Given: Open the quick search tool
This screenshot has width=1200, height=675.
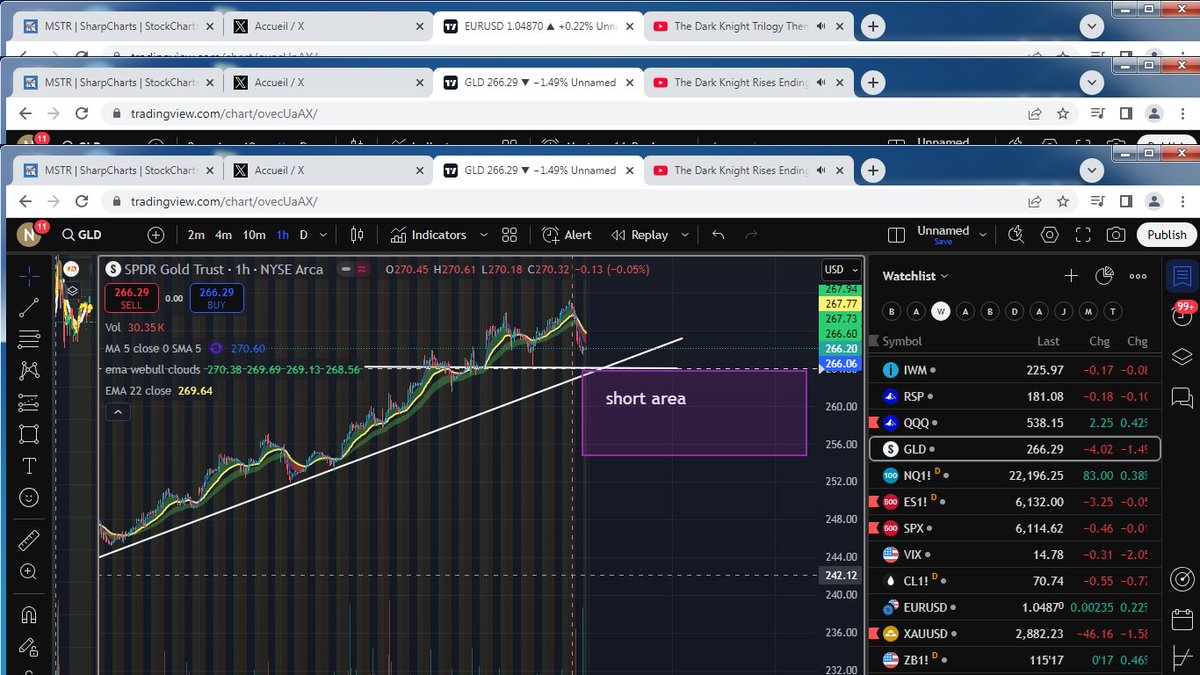Looking at the screenshot, I should click(x=1017, y=235).
